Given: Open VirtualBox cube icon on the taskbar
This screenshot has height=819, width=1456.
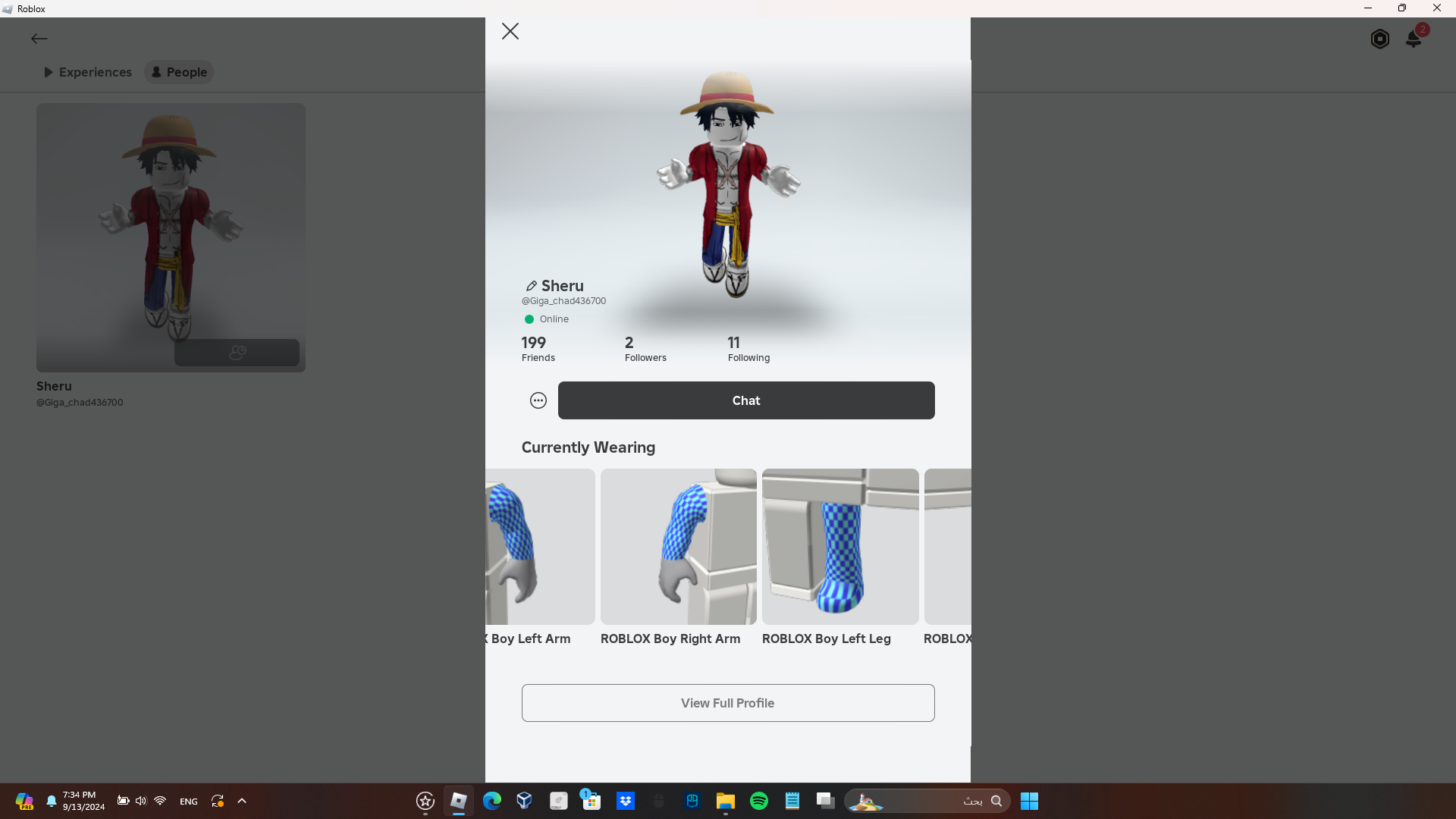Looking at the screenshot, I should (525, 801).
